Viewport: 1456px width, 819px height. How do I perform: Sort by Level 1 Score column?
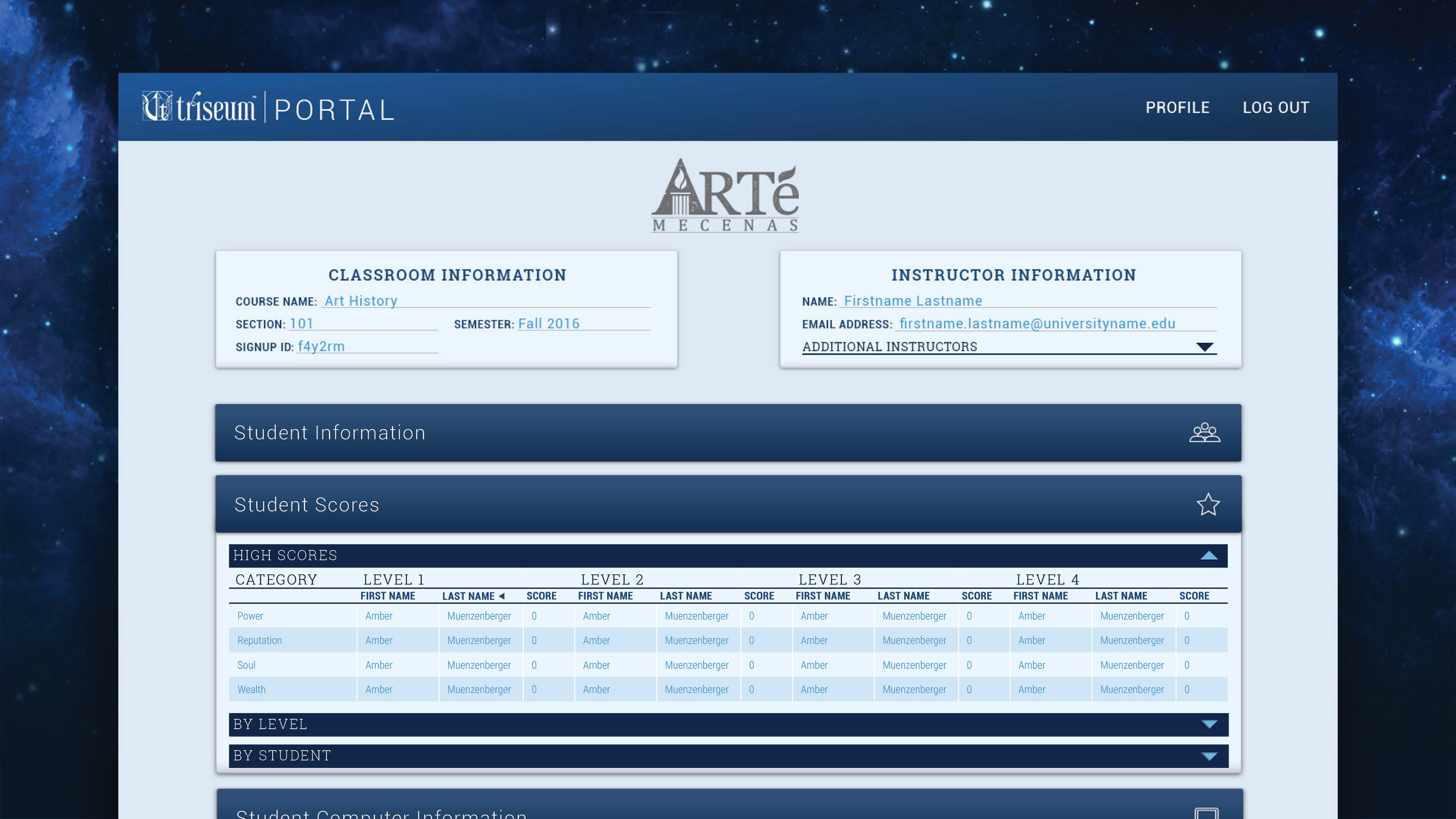541,596
